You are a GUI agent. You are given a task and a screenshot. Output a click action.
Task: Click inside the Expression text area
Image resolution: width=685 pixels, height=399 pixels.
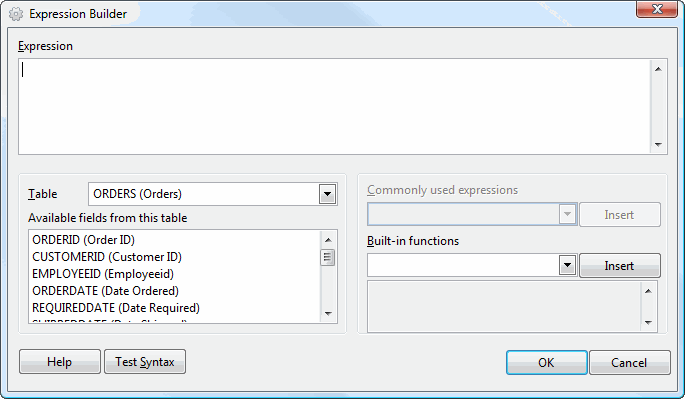[x=334, y=106]
